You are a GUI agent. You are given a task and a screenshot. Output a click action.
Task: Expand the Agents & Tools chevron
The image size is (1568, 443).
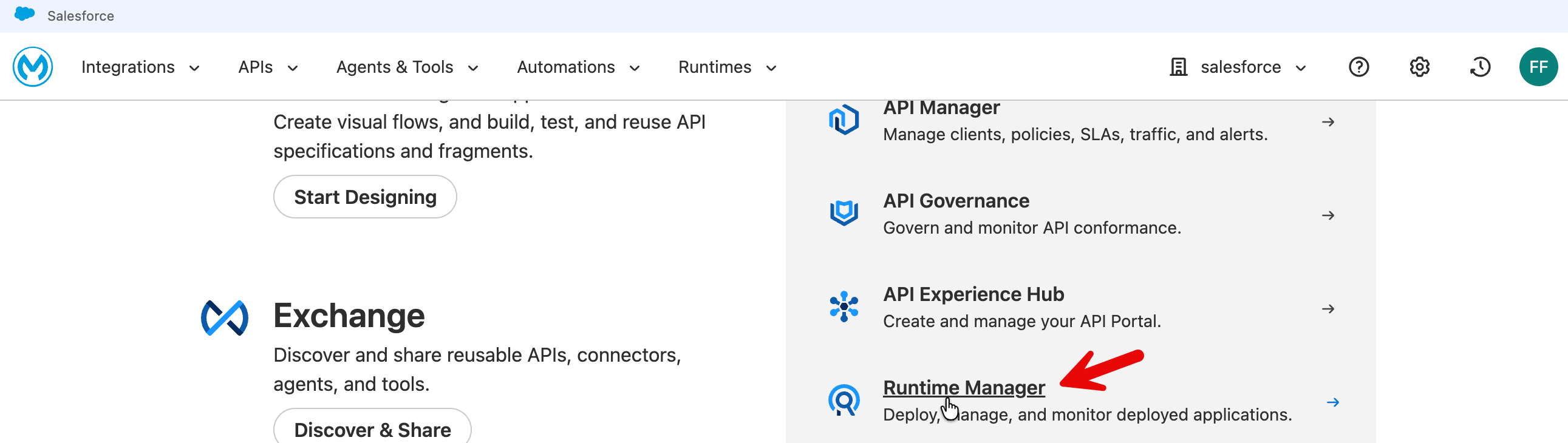[473, 68]
